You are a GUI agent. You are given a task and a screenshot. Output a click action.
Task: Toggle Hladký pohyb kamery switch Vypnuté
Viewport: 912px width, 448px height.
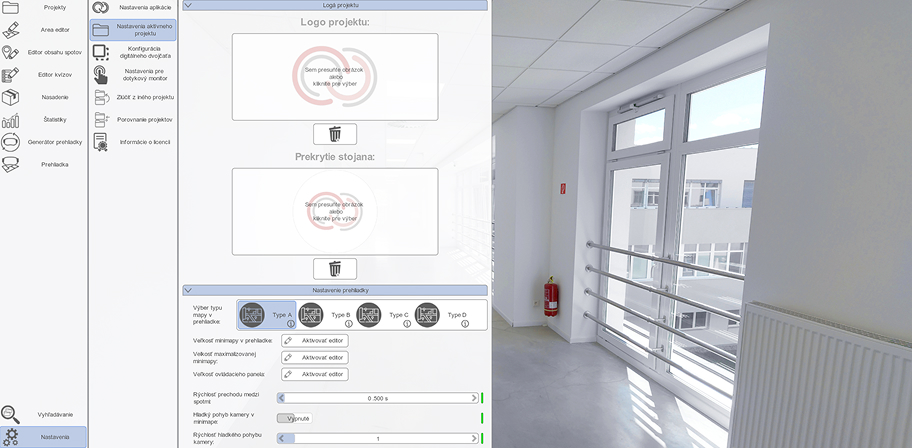point(295,418)
